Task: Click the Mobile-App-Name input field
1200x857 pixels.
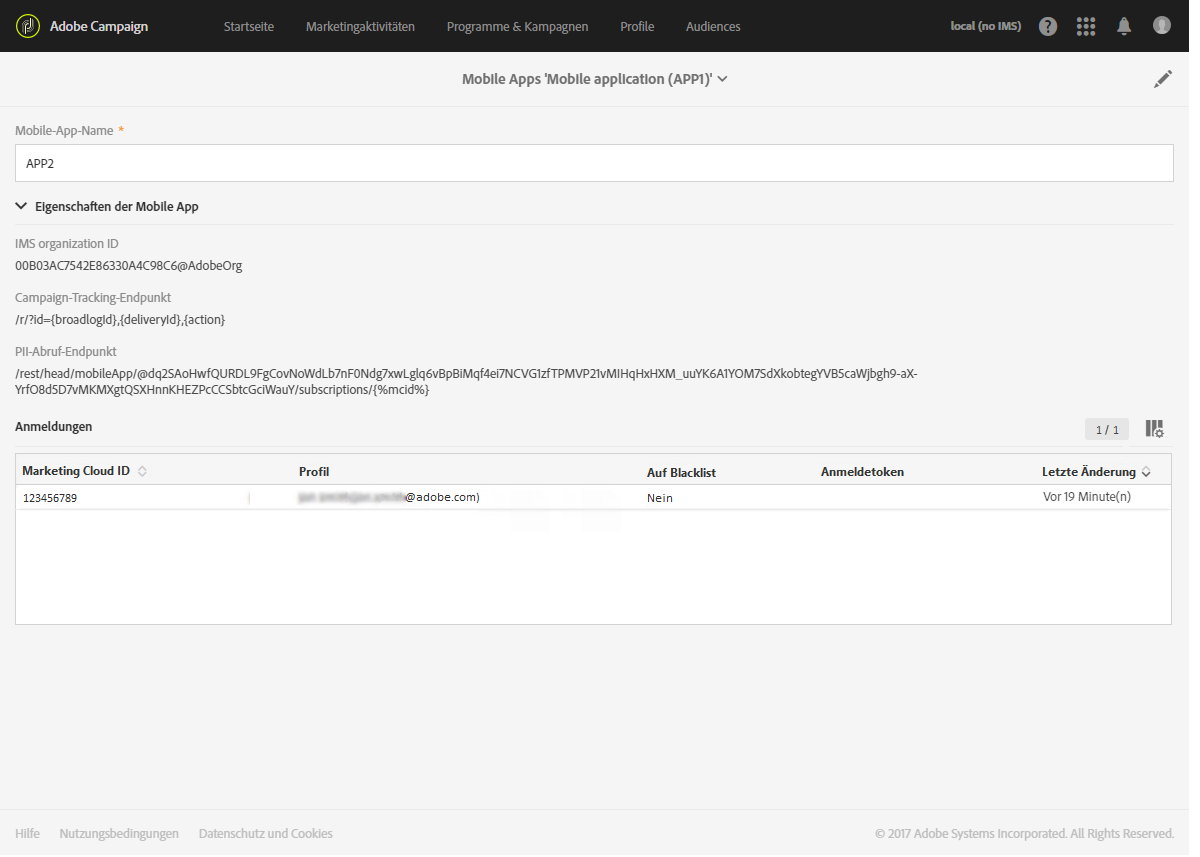Action: click(x=594, y=163)
